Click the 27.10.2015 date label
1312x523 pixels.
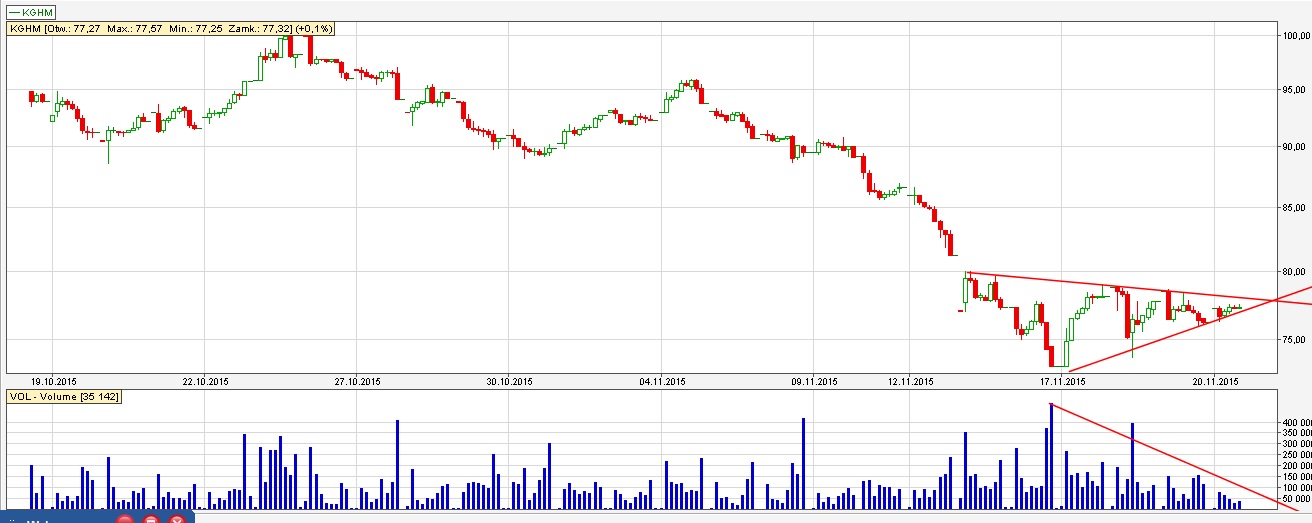(x=357, y=381)
